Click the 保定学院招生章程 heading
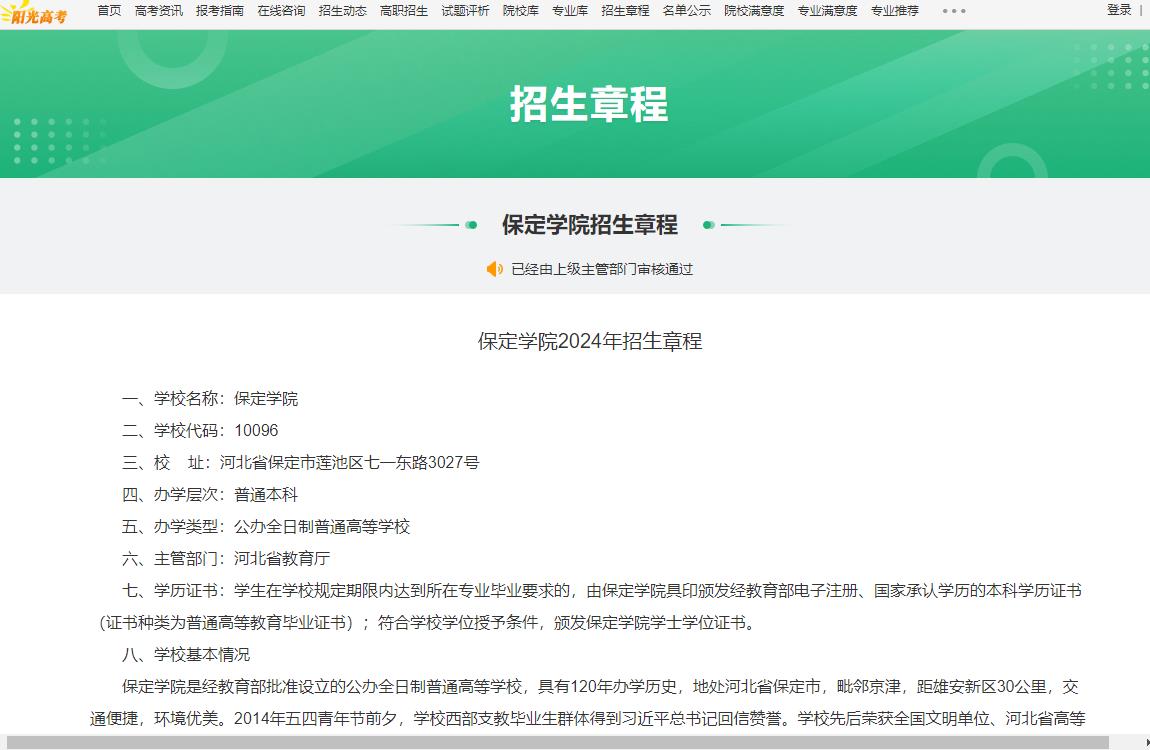This screenshot has width=1150, height=750. [587, 226]
